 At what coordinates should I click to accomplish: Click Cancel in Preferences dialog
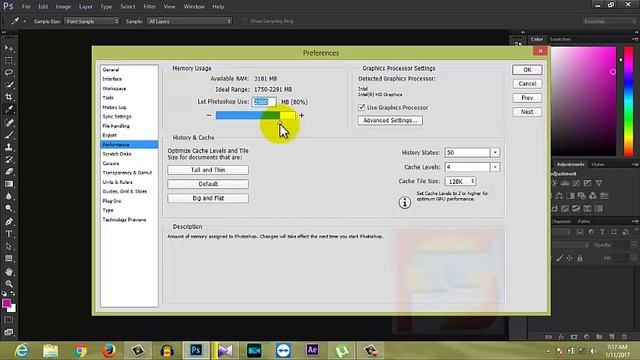(x=527, y=84)
